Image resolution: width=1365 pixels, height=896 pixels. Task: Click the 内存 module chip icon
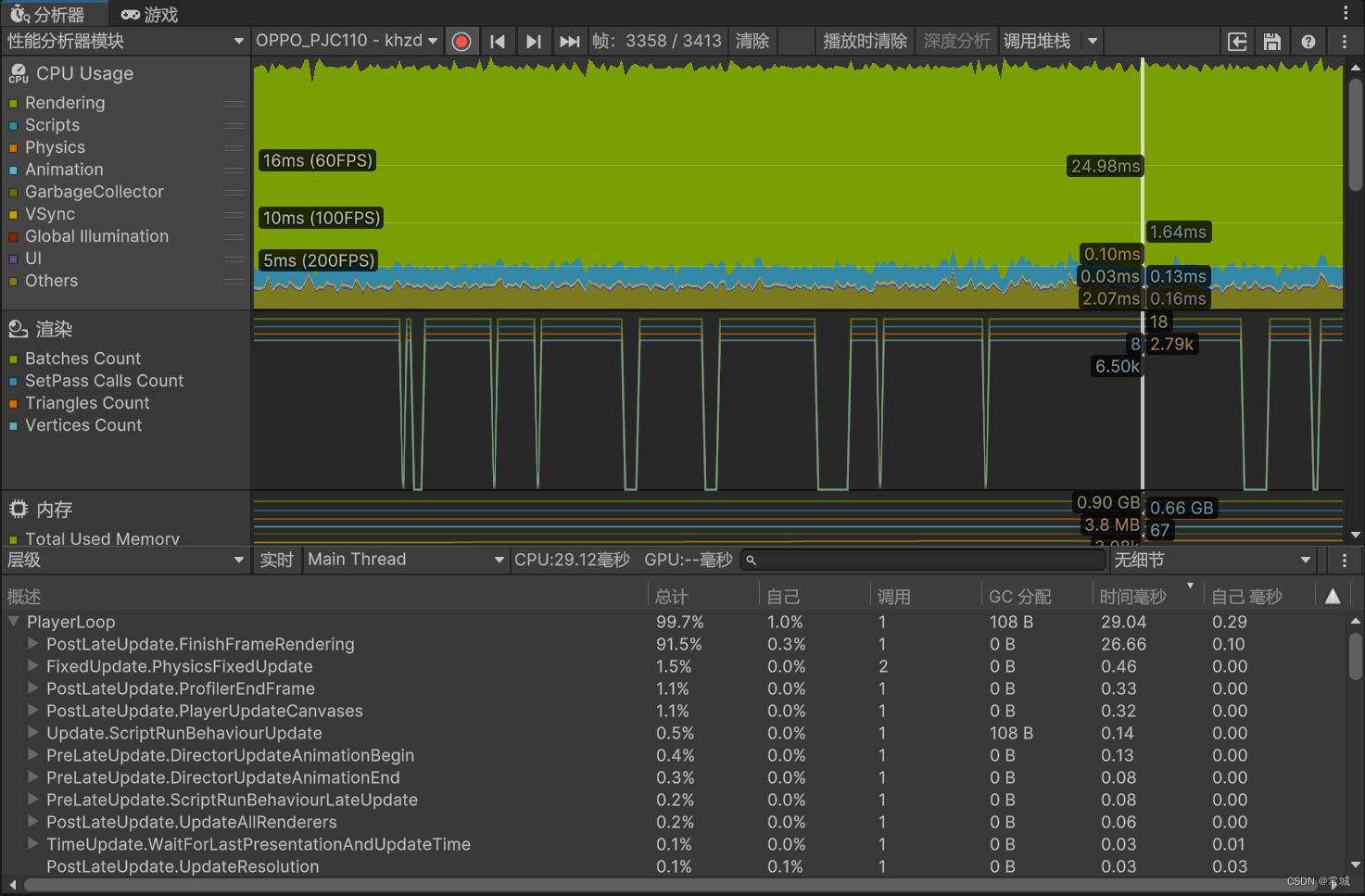tap(19, 509)
